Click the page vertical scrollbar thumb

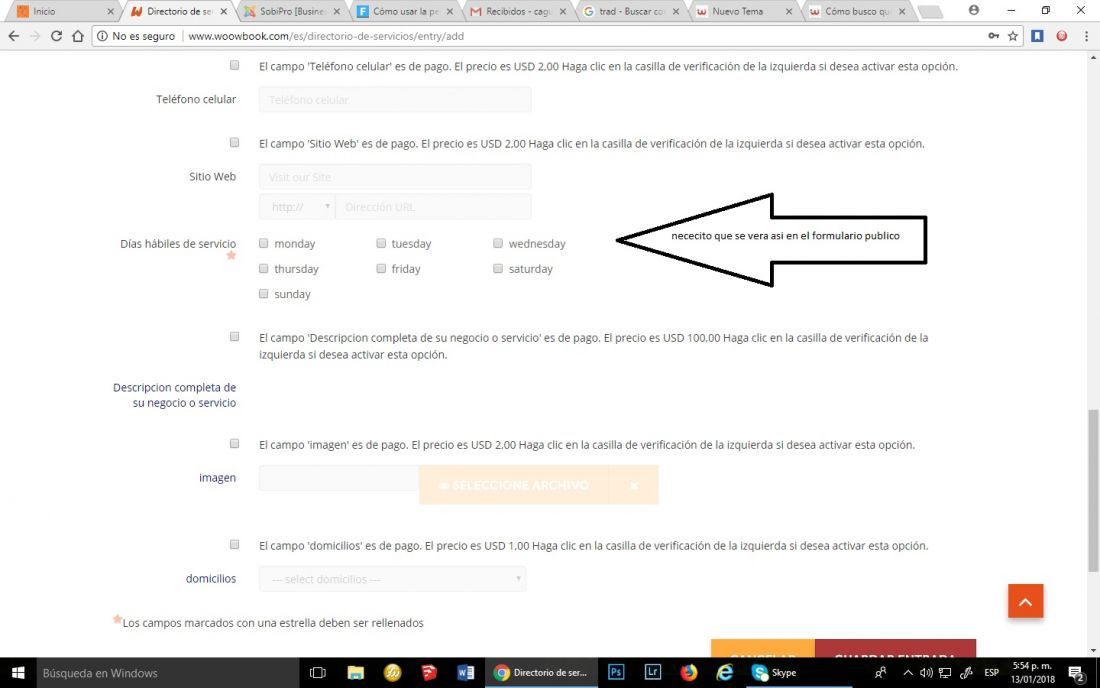[x=1093, y=491]
